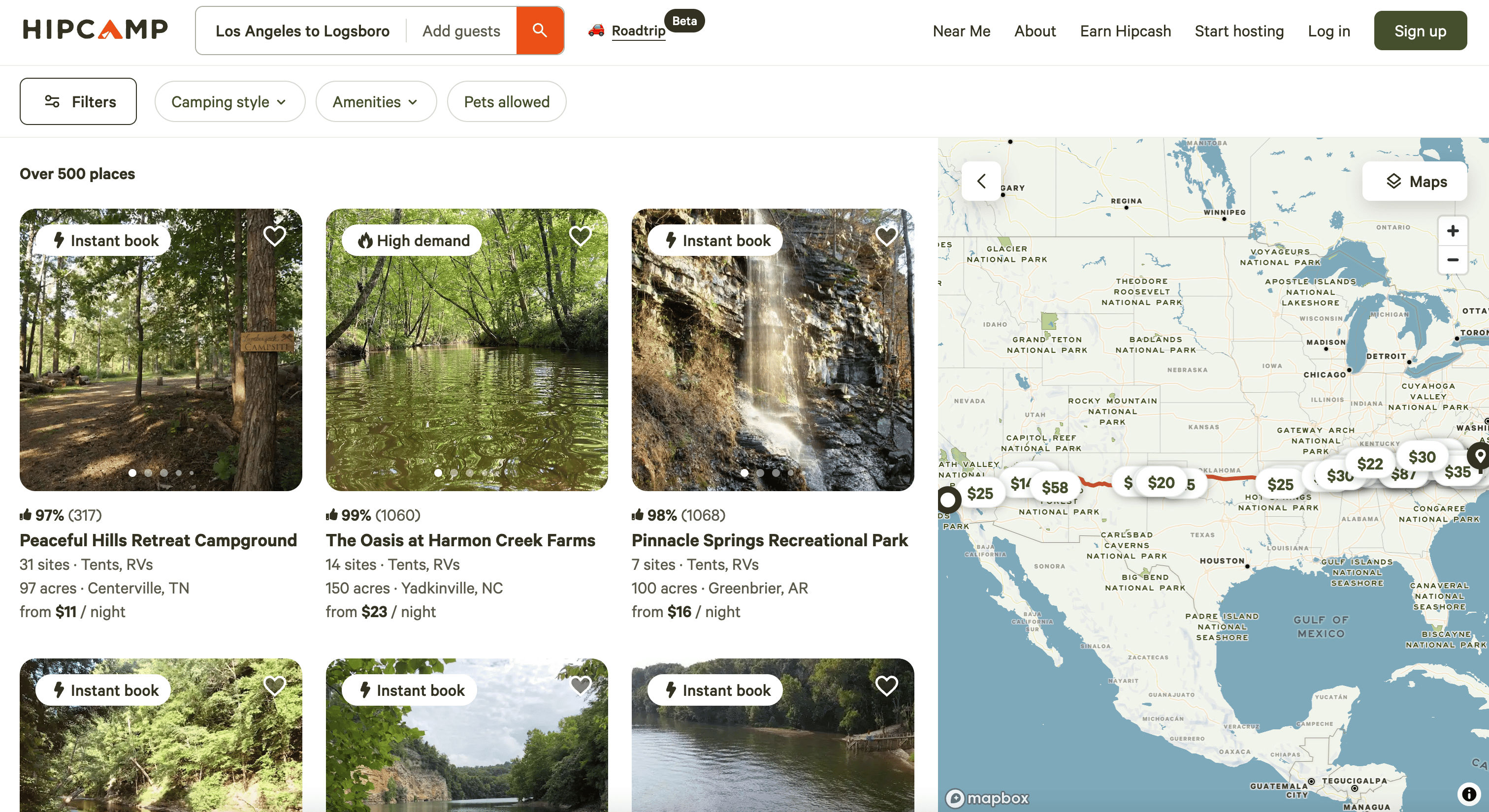Screen dimensions: 1489x812
Task: Expand the Amenities dropdown
Action: [x=376, y=102]
